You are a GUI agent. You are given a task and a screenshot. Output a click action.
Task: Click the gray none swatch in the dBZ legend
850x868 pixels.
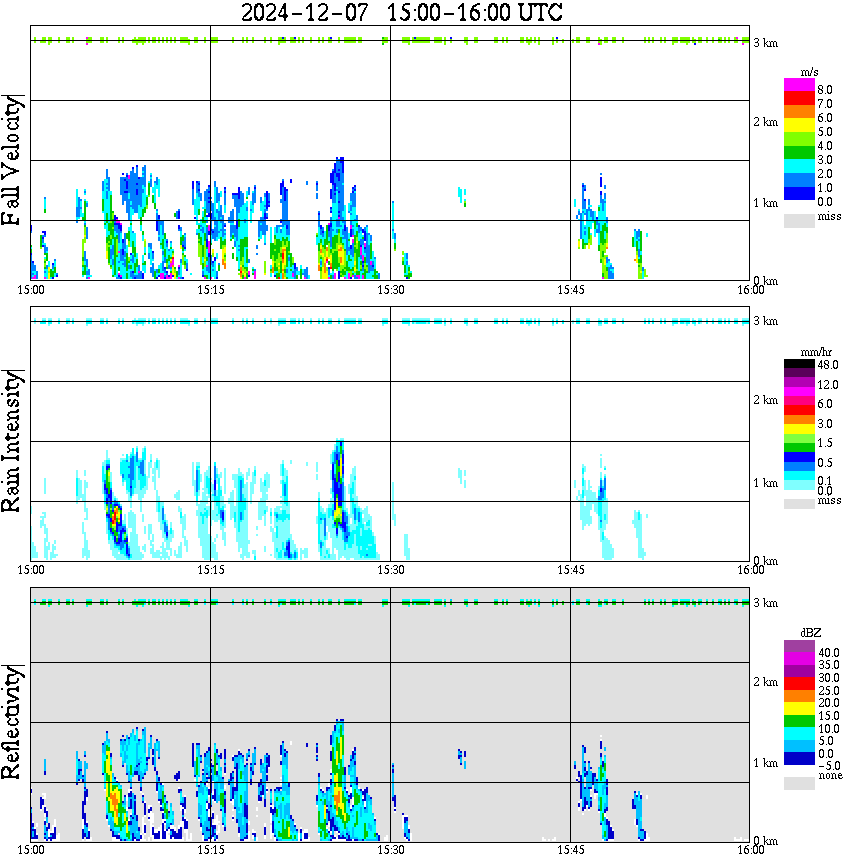tap(799, 783)
